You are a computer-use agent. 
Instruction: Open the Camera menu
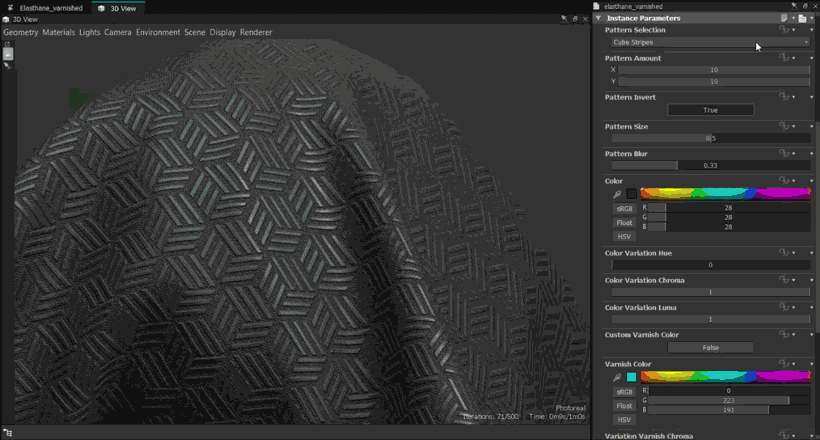click(118, 32)
